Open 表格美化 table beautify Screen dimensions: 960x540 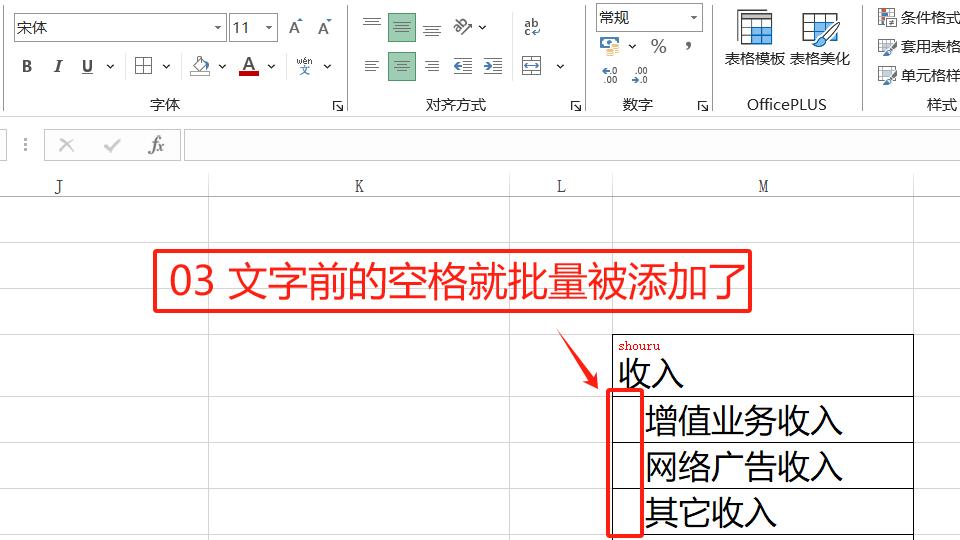(820, 38)
